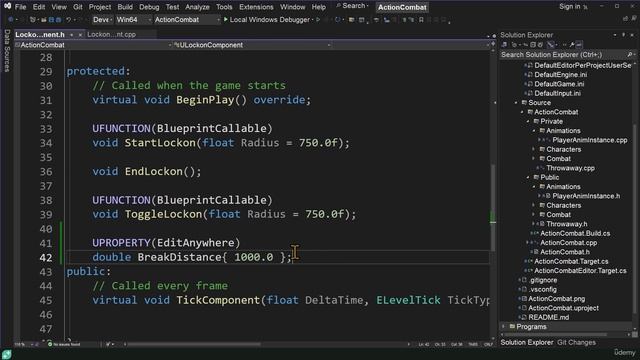Click the No issues found status icon

coord(50,344)
